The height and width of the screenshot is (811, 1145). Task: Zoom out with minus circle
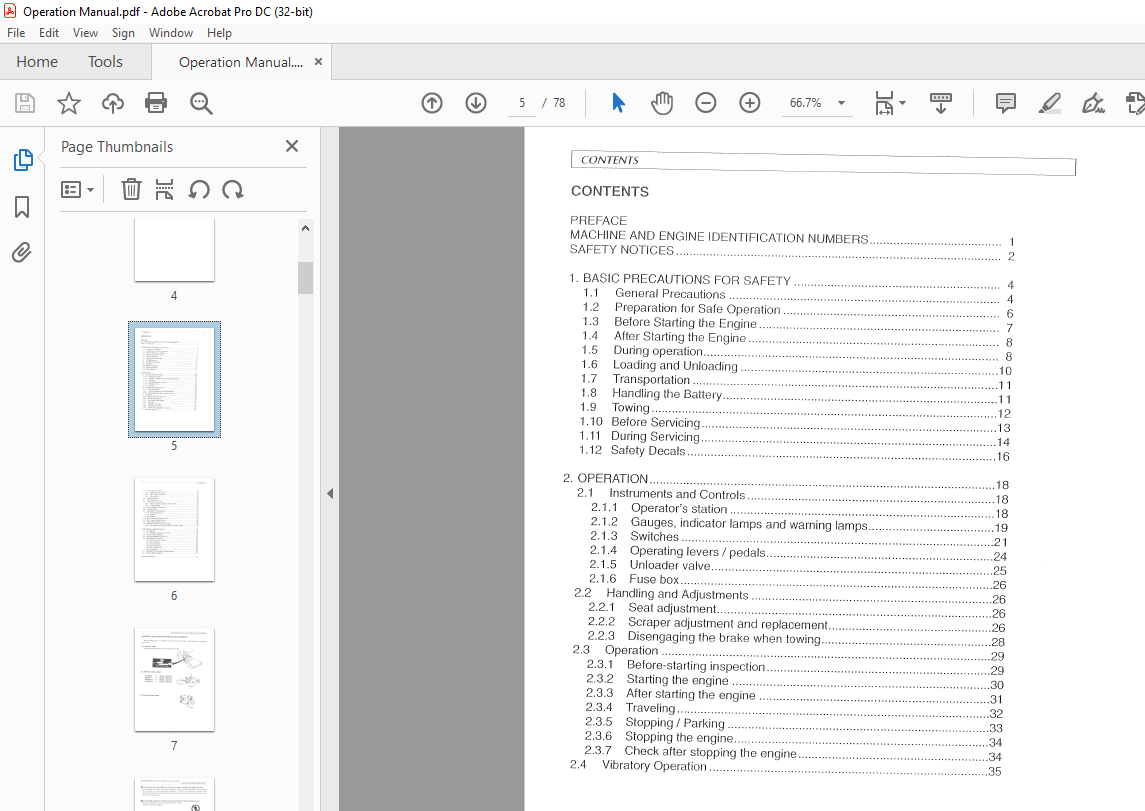[705, 103]
